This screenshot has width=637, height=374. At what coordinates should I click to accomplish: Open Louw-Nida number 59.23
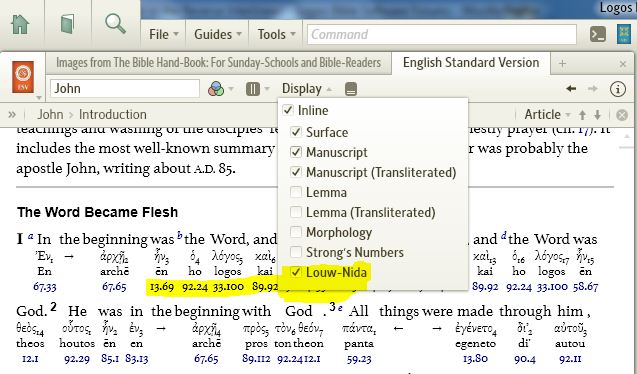[359, 359]
